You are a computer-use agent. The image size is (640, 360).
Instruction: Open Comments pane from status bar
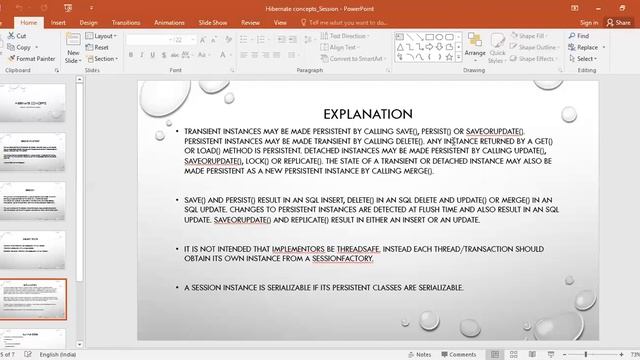pyautogui.click(x=459, y=355)
